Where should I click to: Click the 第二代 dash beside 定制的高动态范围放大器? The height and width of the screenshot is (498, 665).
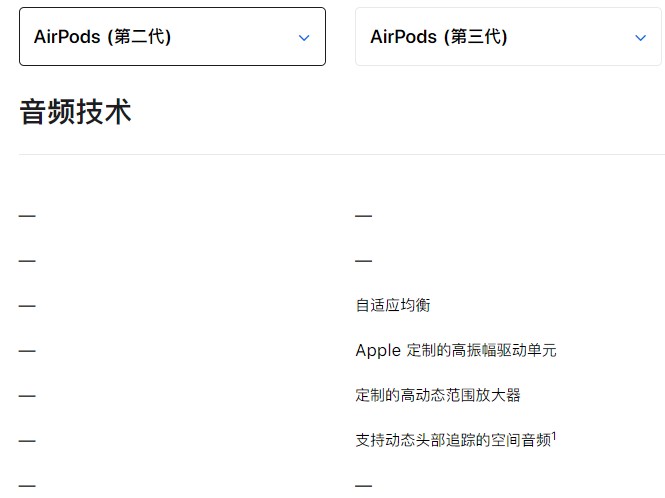27,396
